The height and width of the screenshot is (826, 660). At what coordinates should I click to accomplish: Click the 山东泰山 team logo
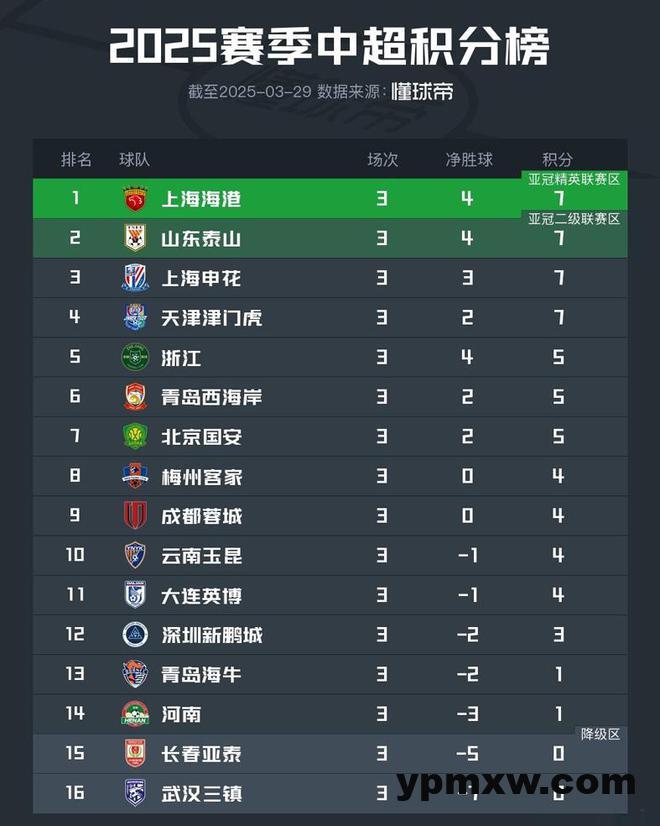135,238
